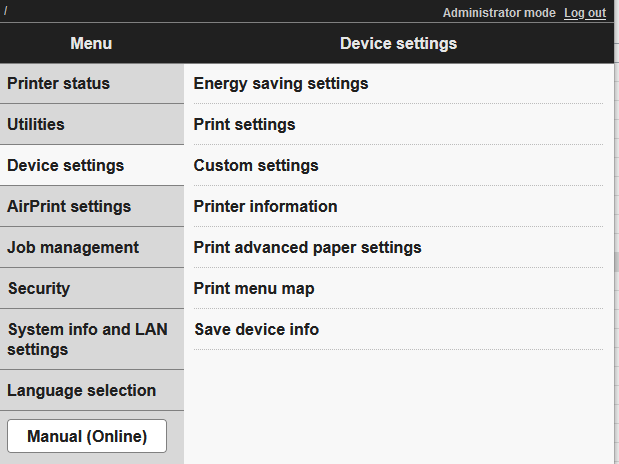The image size is (619, 464).
Task: Click the Log out link
Action: 584,13
